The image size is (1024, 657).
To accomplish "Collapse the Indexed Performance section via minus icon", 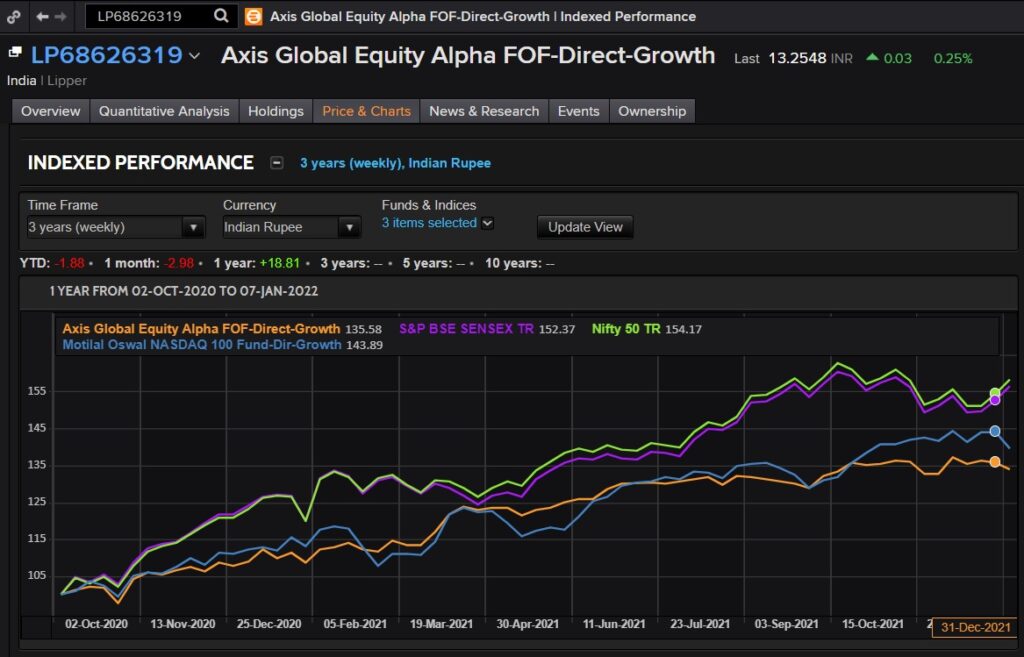I will tap(277, 162).
